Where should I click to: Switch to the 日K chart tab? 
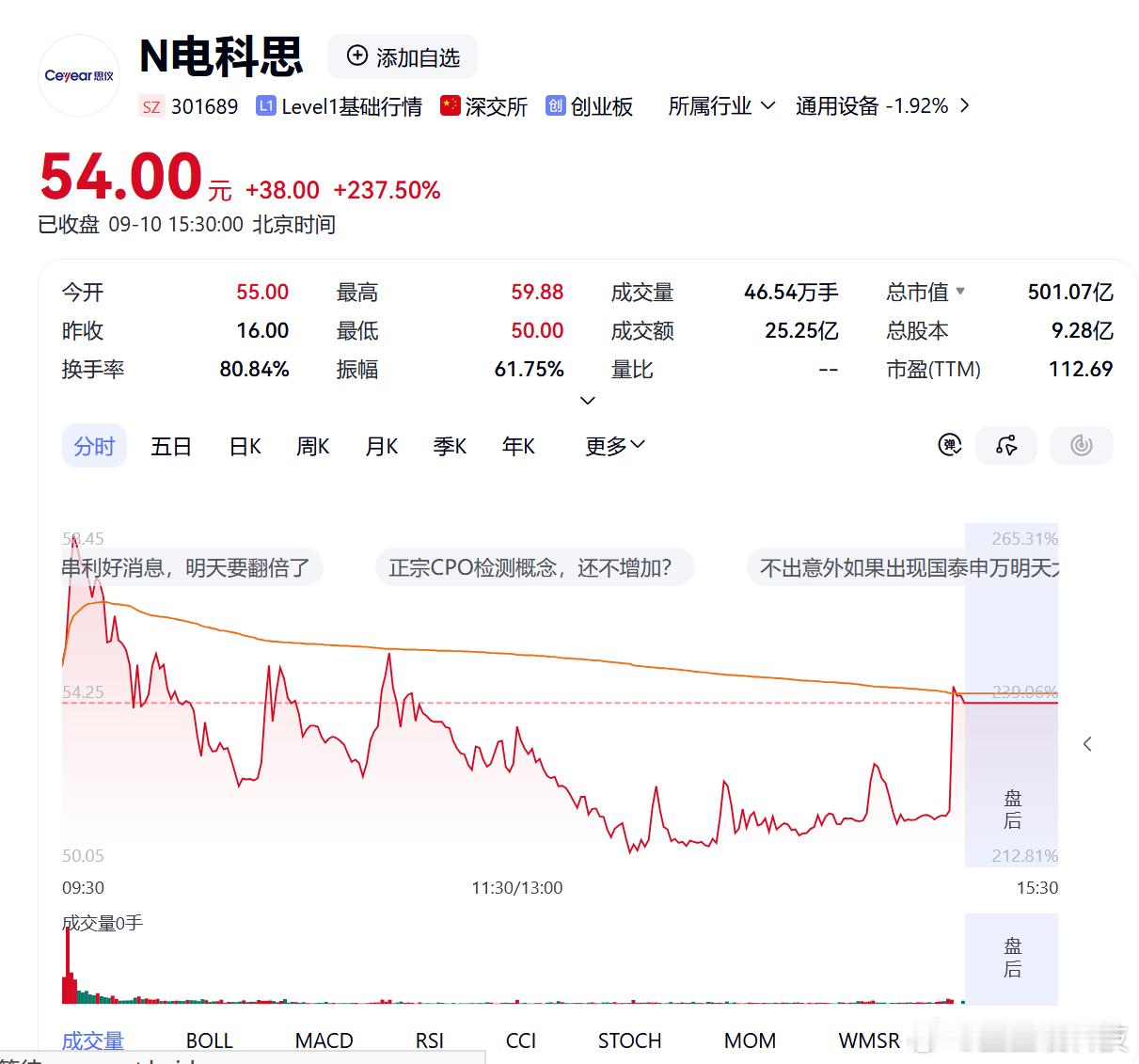pyautogui.click(x=245, y=446)
